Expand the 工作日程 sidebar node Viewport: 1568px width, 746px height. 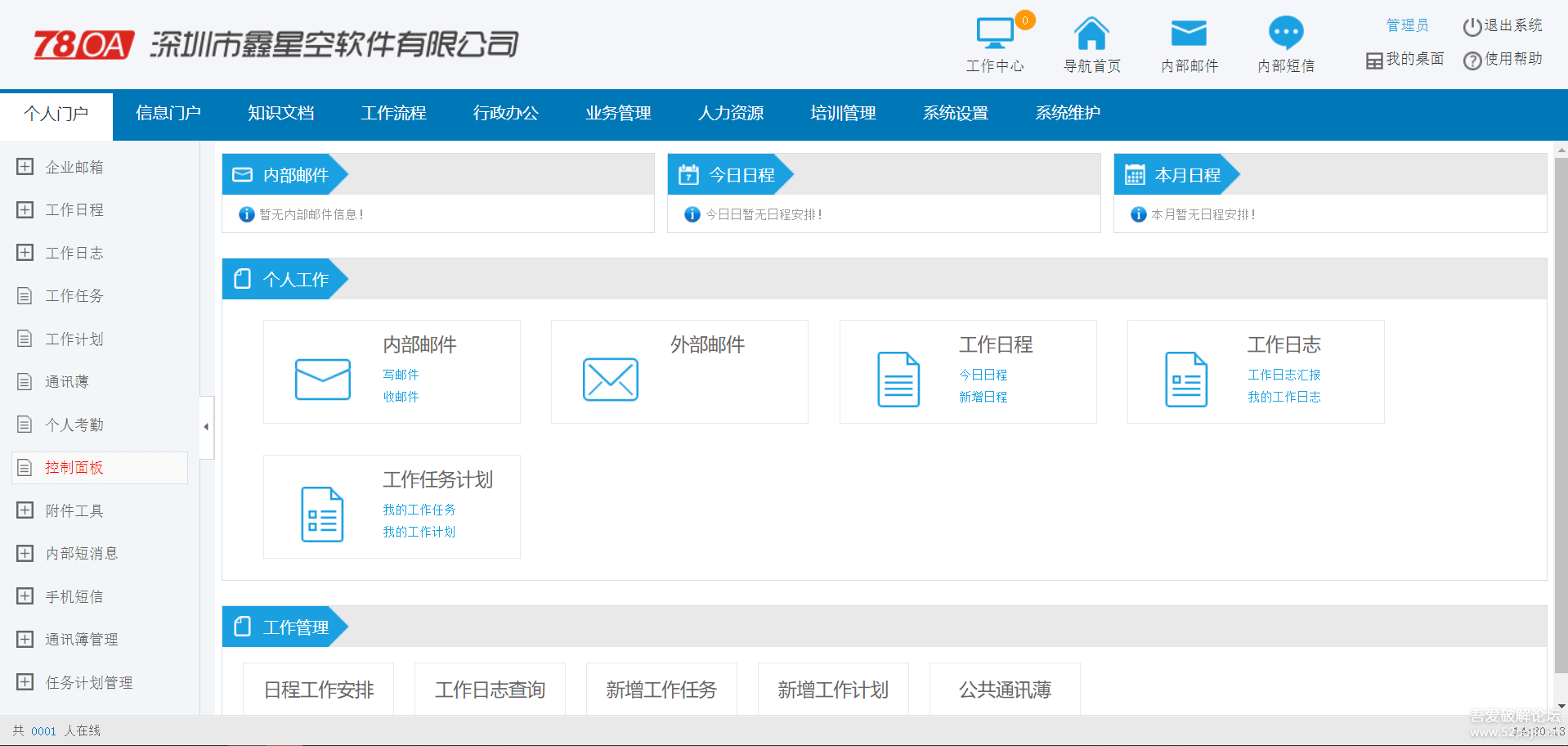point(25,210)
